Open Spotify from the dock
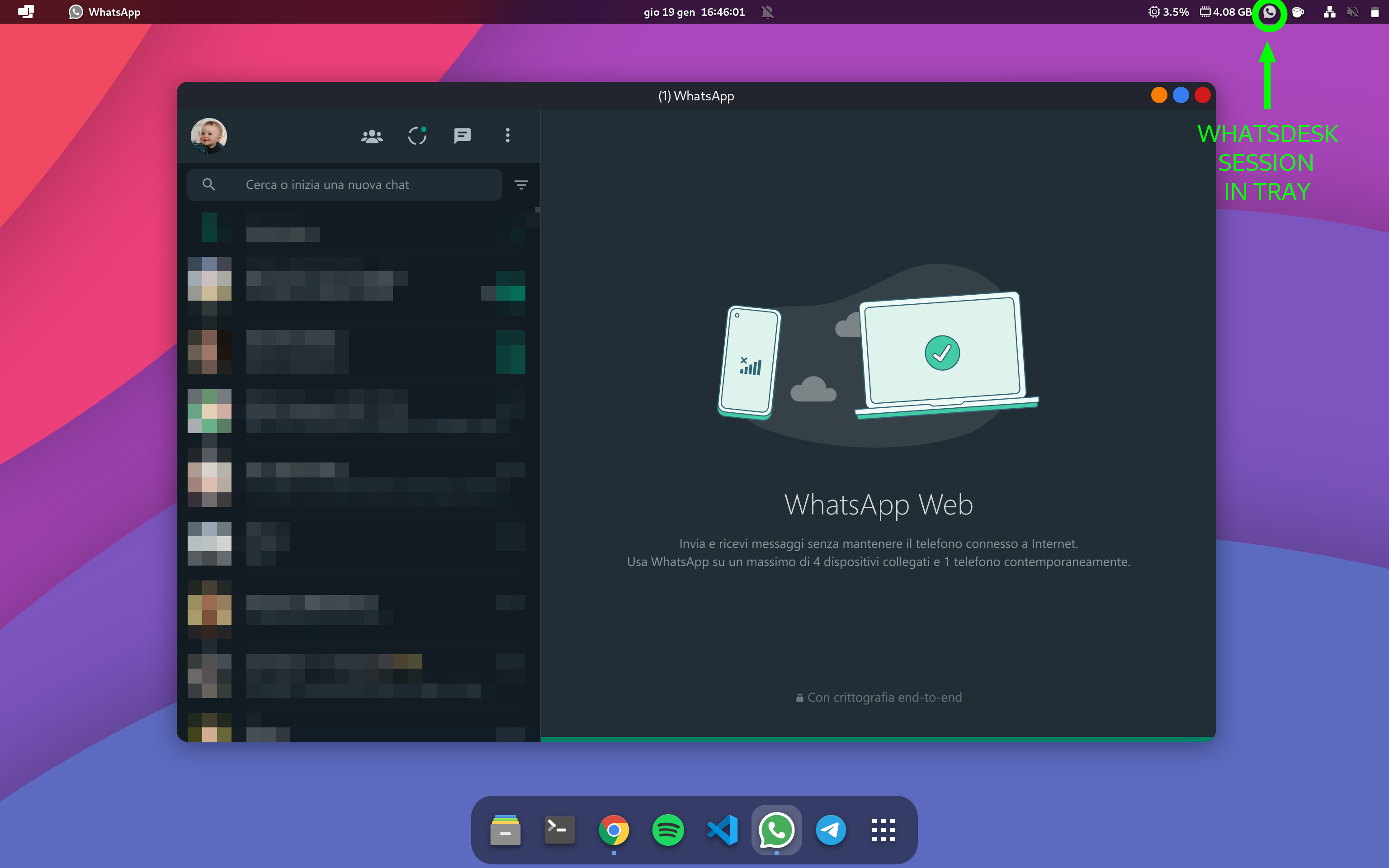The width and height of the screenshot is (1389, 868). (668, 830)
